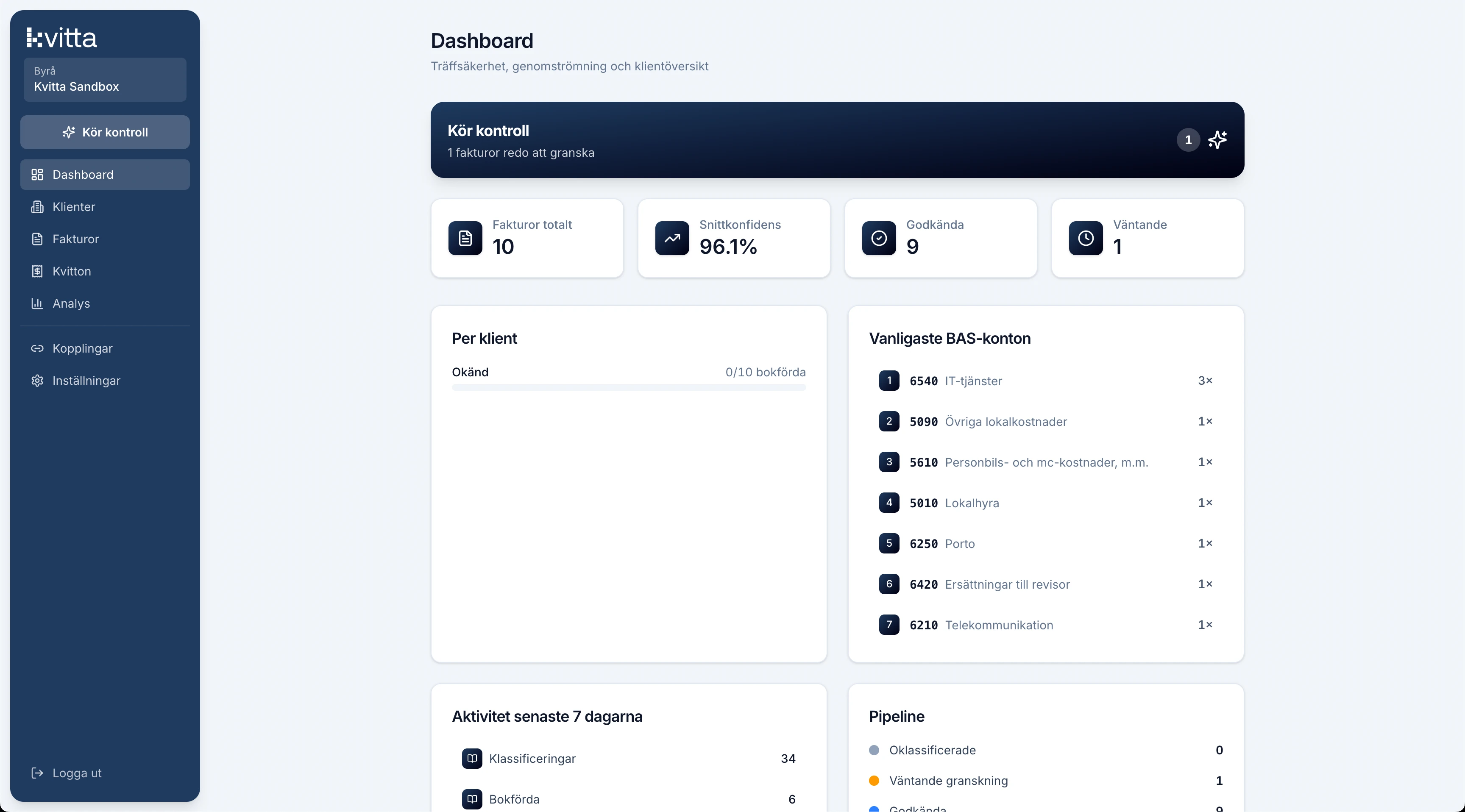Click the 6210 Telekommunikation row
The image size is (1465, 812).
[x=1046, y=624]
